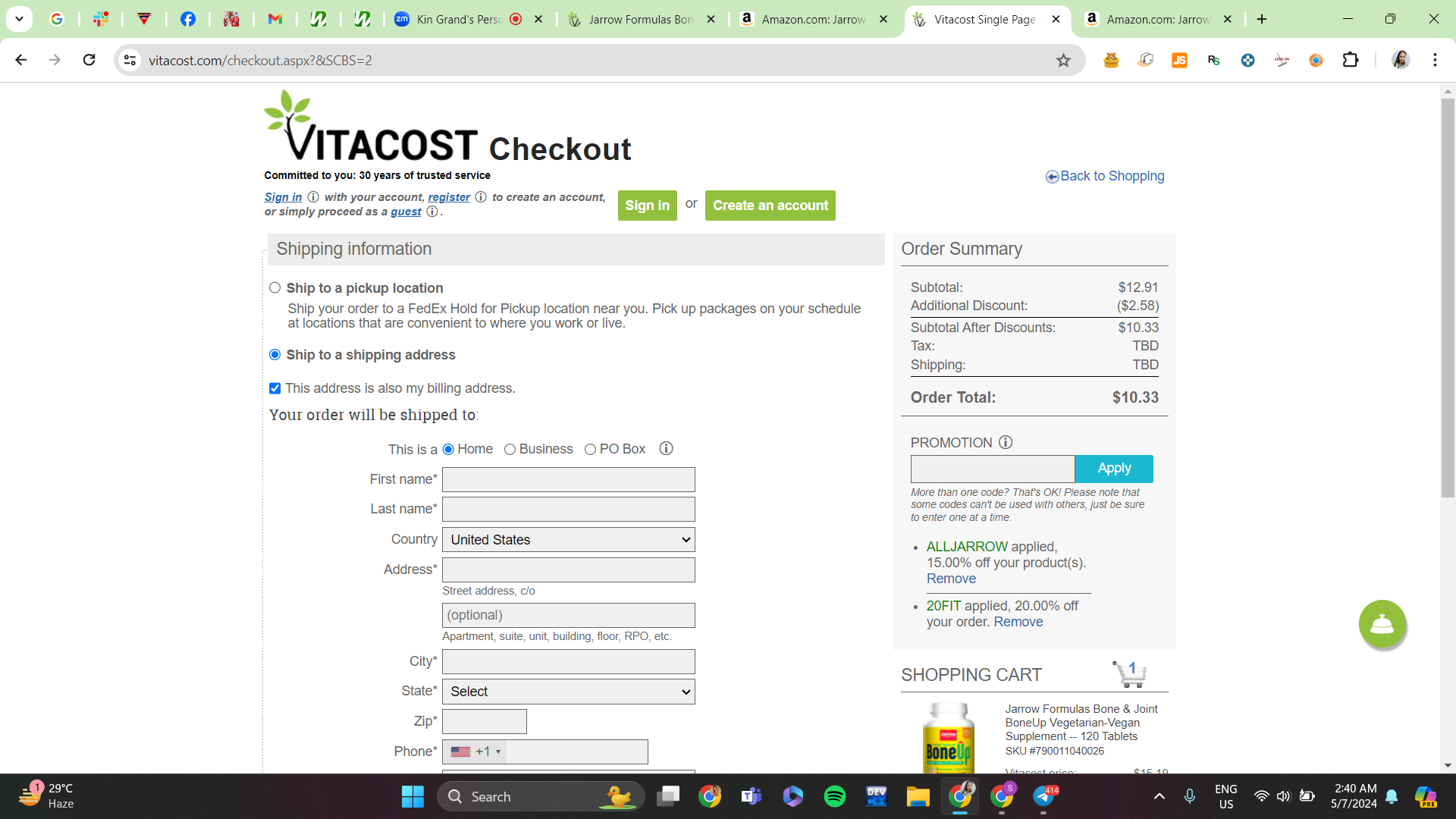Click the shopping cart icon

coord(1129,674)
